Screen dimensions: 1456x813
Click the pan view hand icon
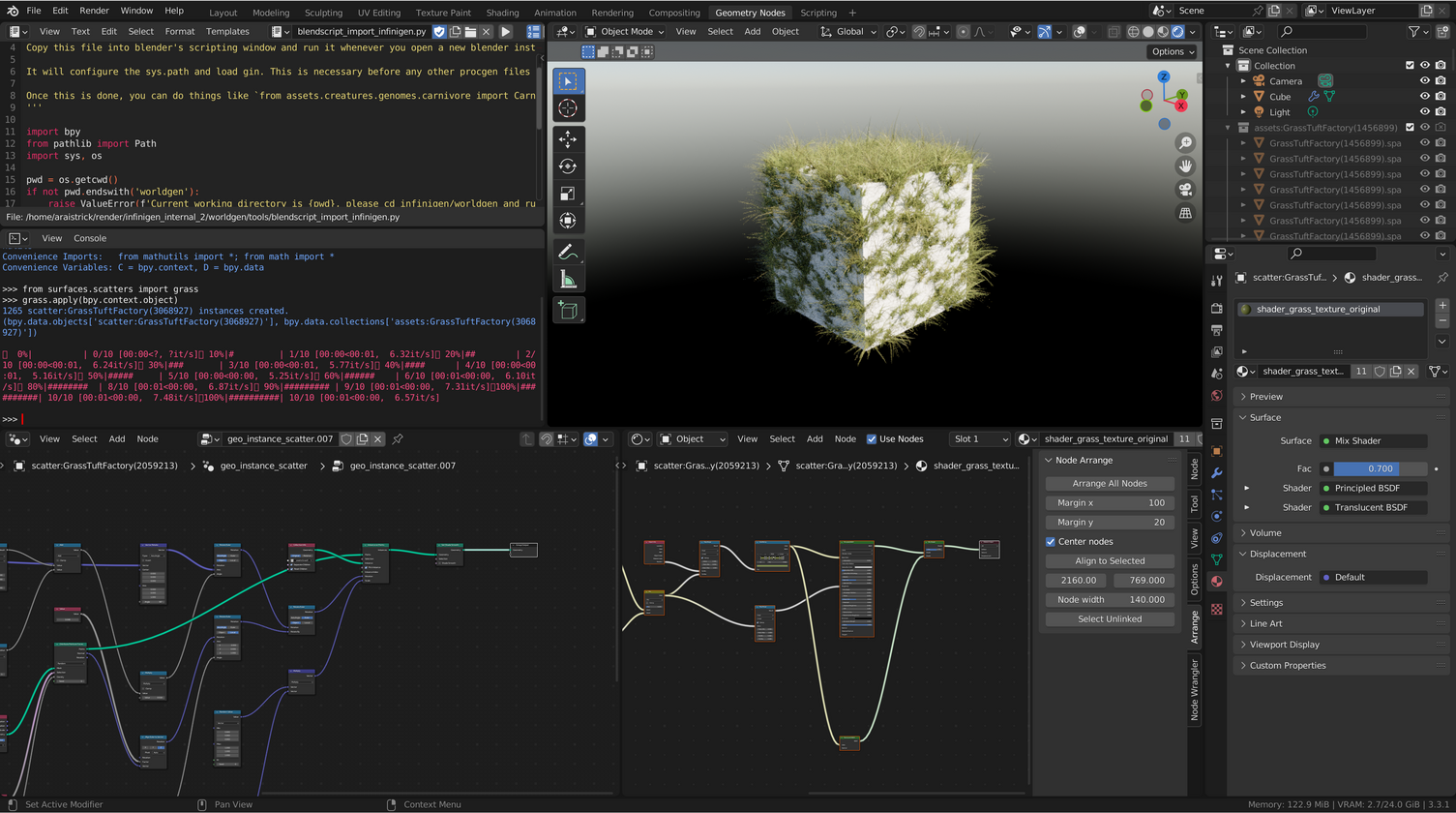coord(1185,166)
